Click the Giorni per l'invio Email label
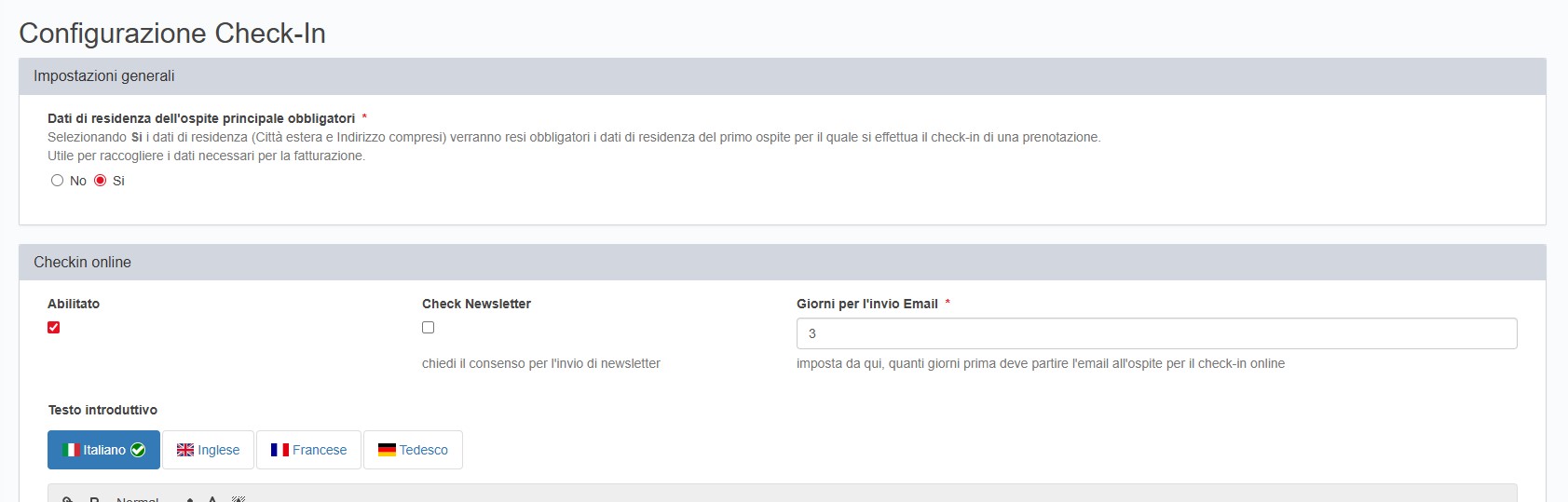Viewport: 1568px width, 502px height. [x=866, y=304]
